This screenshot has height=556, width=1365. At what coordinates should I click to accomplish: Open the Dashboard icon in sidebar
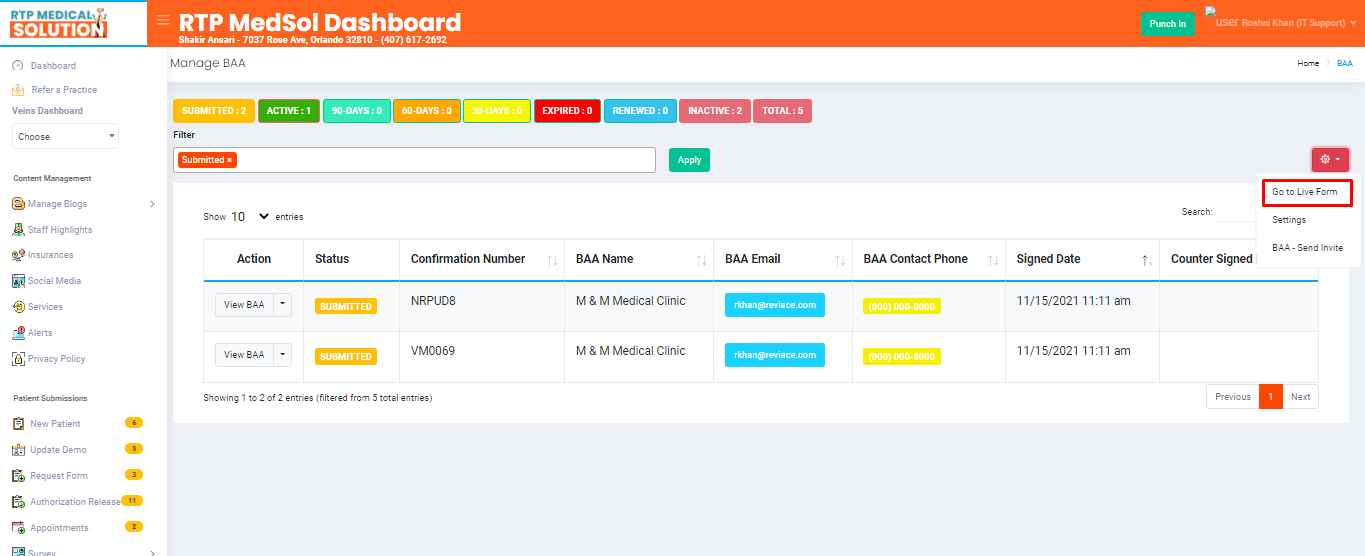(17, 66)
